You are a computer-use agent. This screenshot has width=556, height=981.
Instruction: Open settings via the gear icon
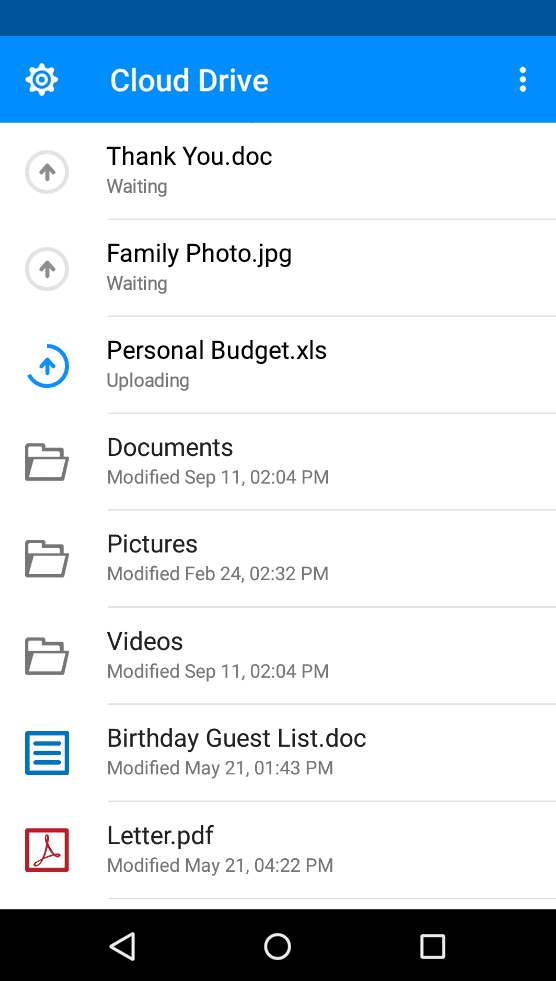[41, 79]
